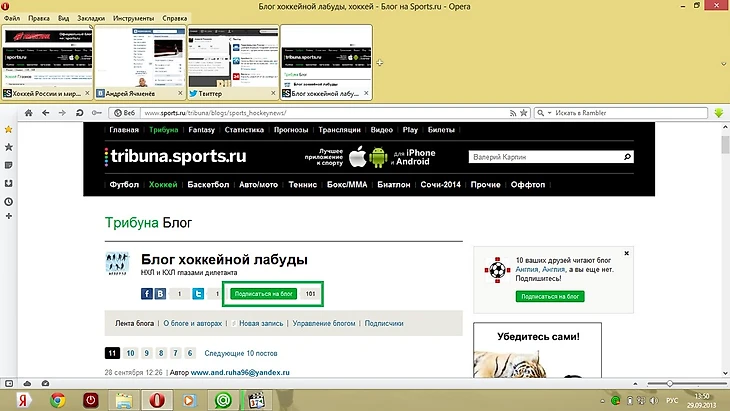Click the password wand key icon
730x411 pixels.
[96, 113]
